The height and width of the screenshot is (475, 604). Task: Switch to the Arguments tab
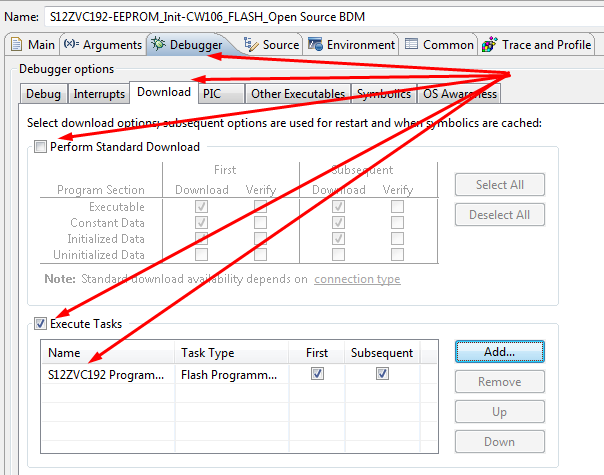[x=103, y=45]
